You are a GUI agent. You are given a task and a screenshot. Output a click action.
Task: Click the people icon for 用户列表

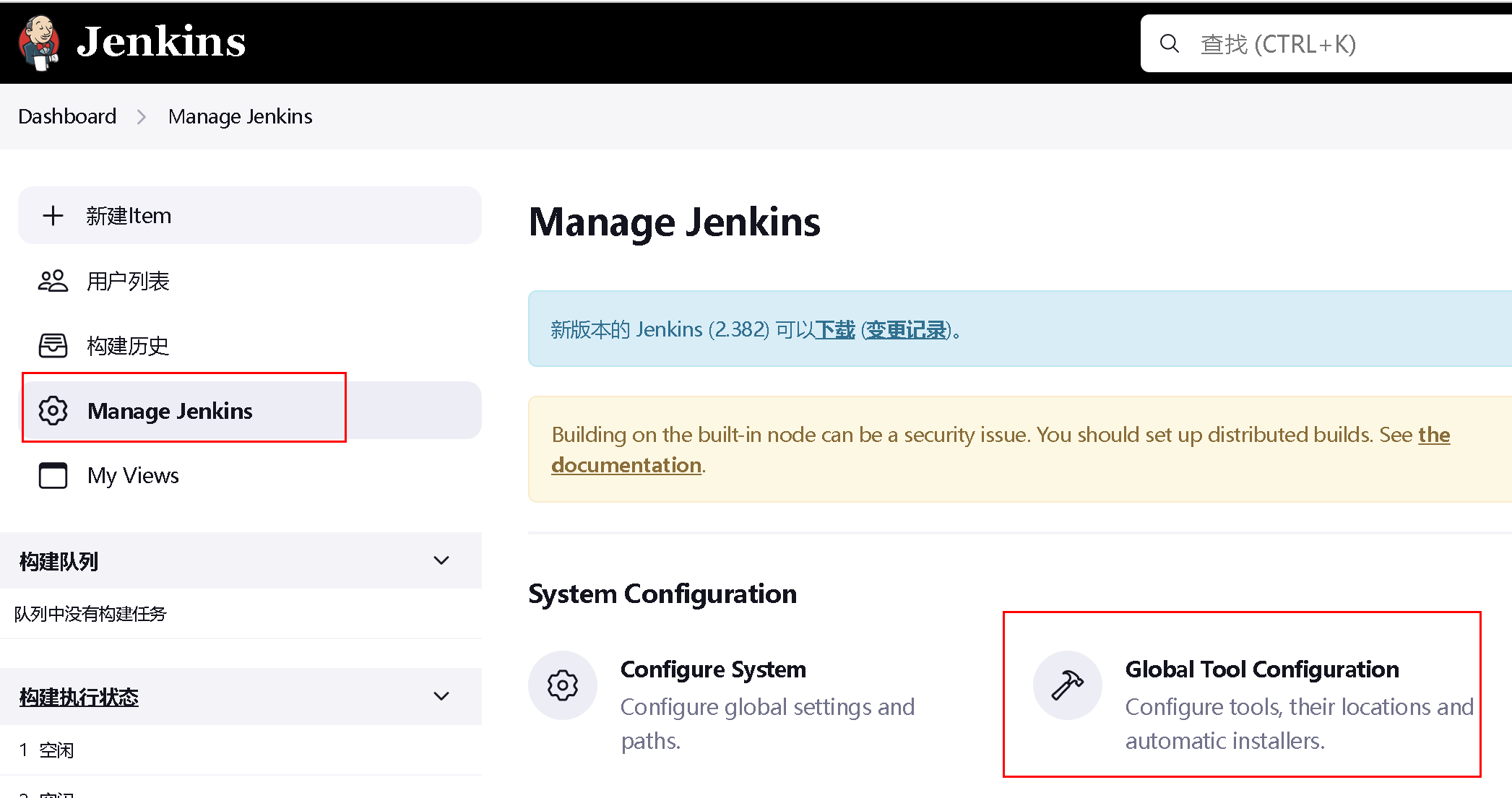point(53,280)
